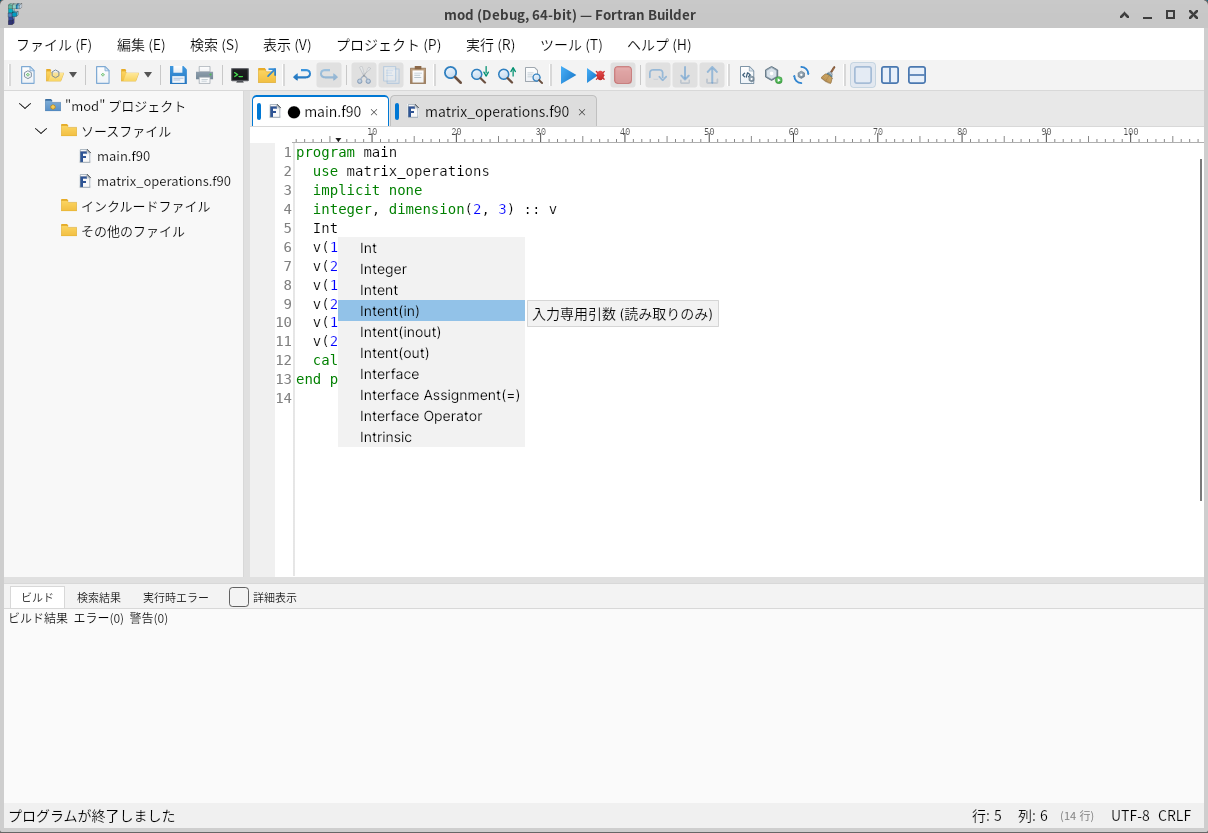Click the find magnifier icon

(x=453, y=75)
